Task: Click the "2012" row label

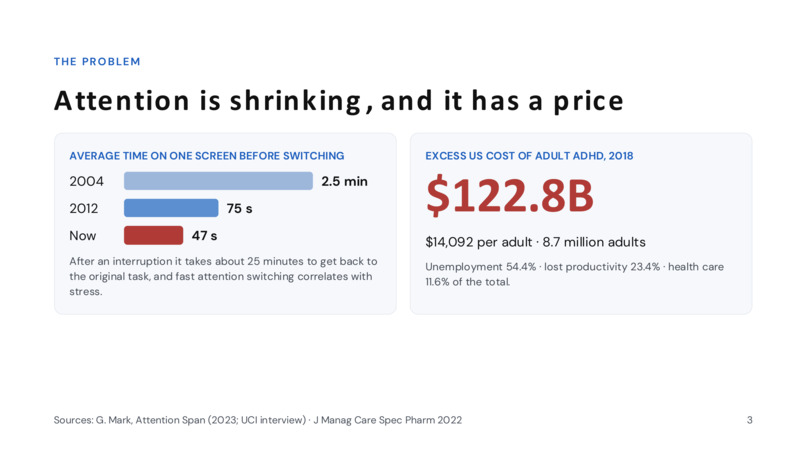Action: tap(84, 209)
